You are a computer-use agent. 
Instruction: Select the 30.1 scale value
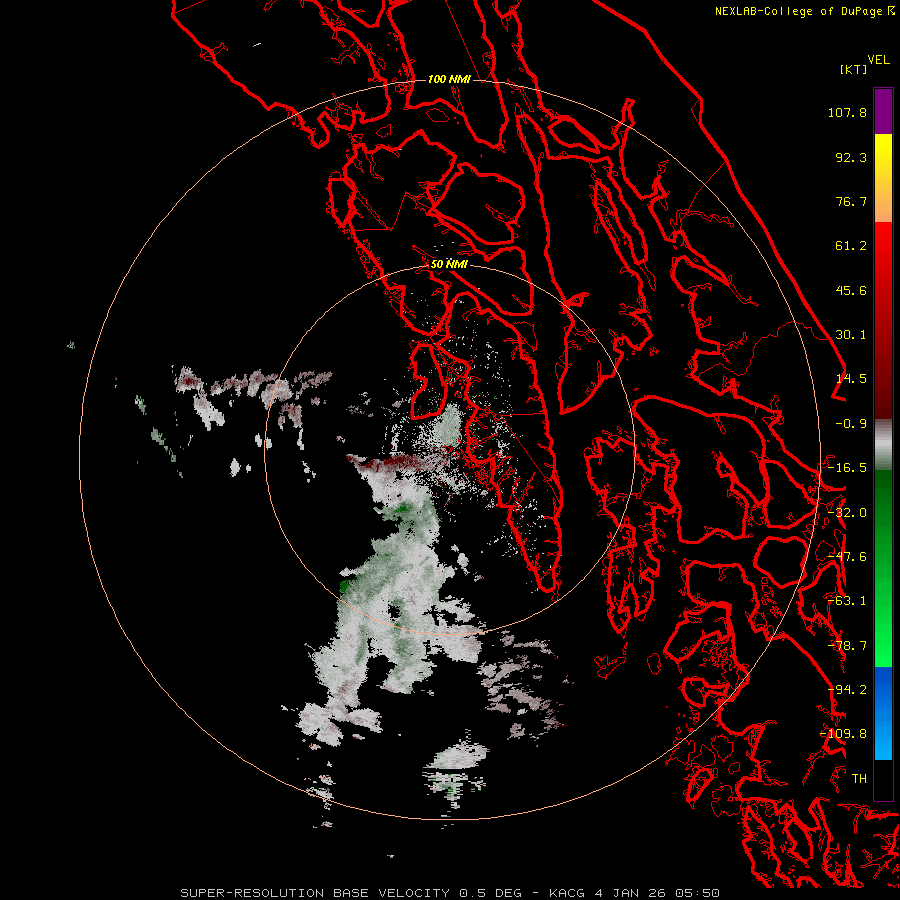pos(851,335)
